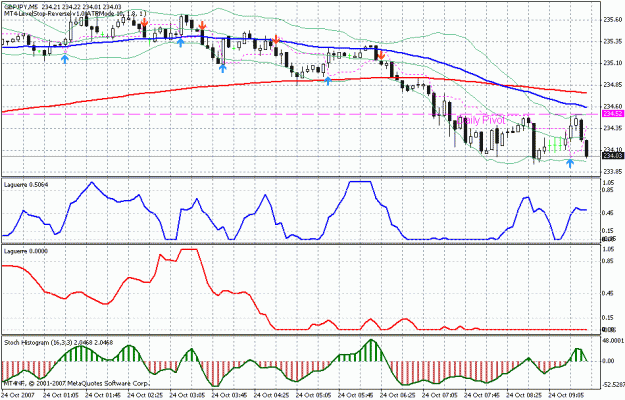The height and width of the screenshot is (400, 625).
Task: Click the red sell arrow near 05:45
Action: (x=381, y=55)
